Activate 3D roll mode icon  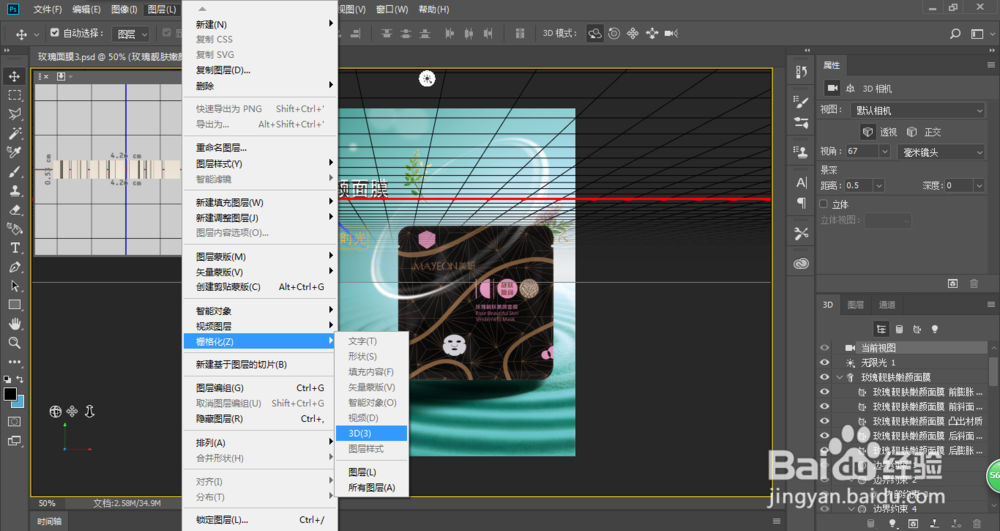tap(614, 33)
